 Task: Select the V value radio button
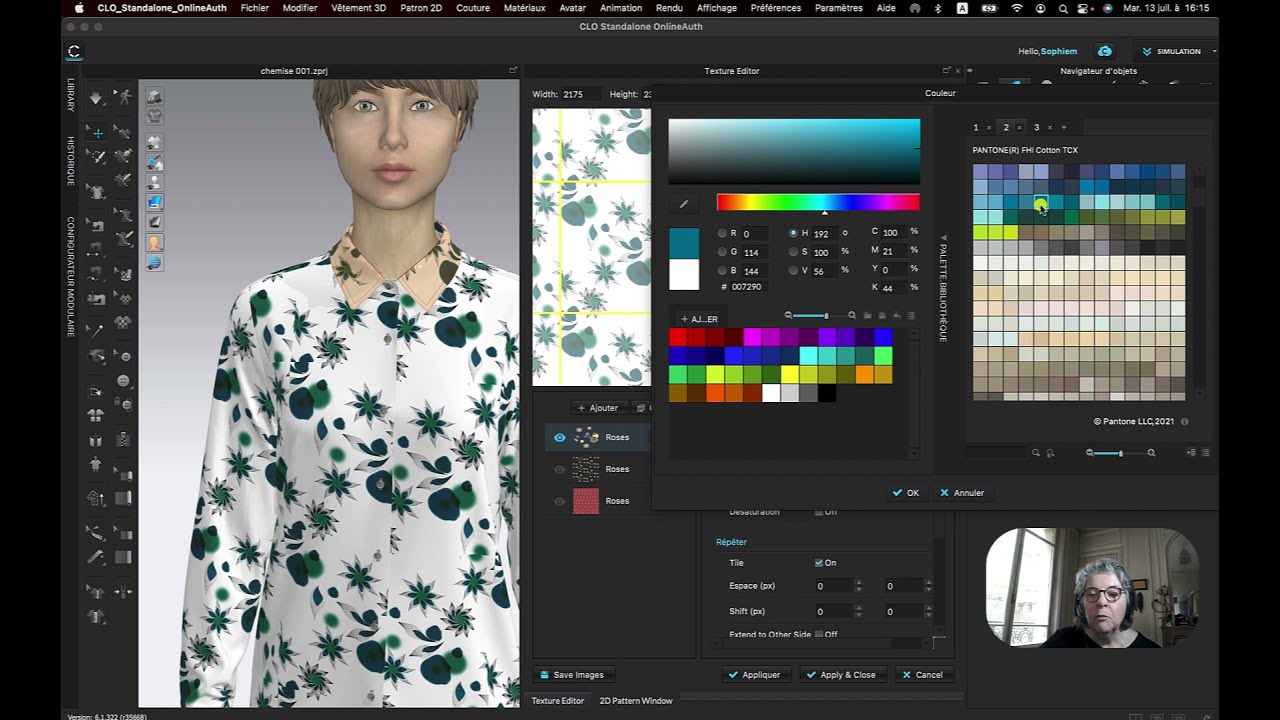click(x=793, y=270)
